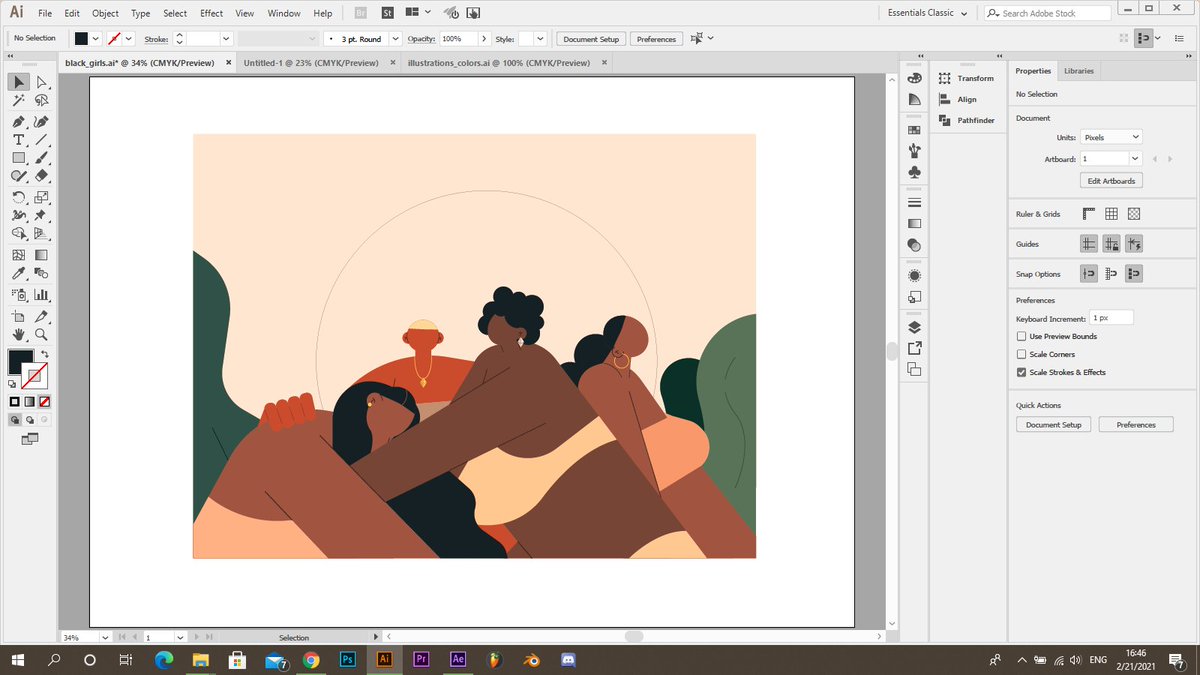This screenshot has height=675, width=1200.
Task: Select the Direct Selection tool
Action: click(x=42, y=82)
